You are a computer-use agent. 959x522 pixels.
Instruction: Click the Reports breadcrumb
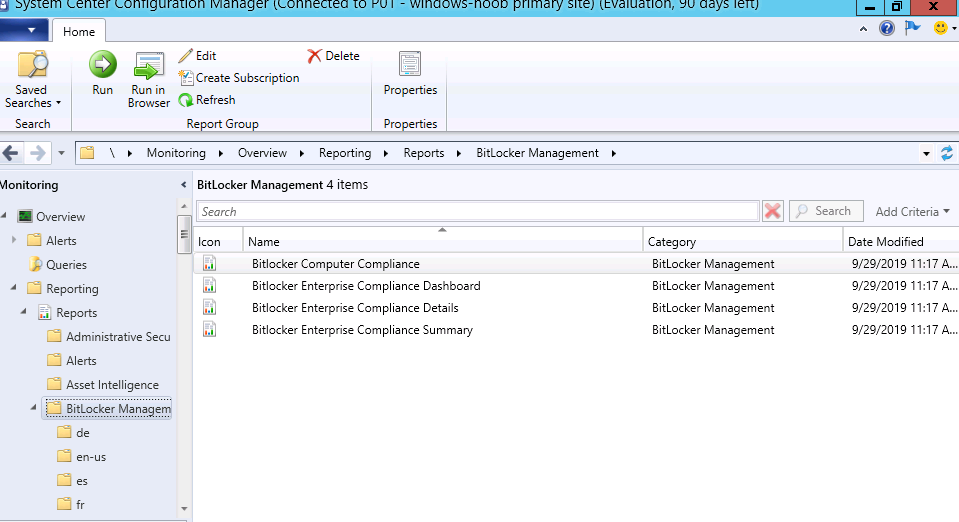point(424,153)
